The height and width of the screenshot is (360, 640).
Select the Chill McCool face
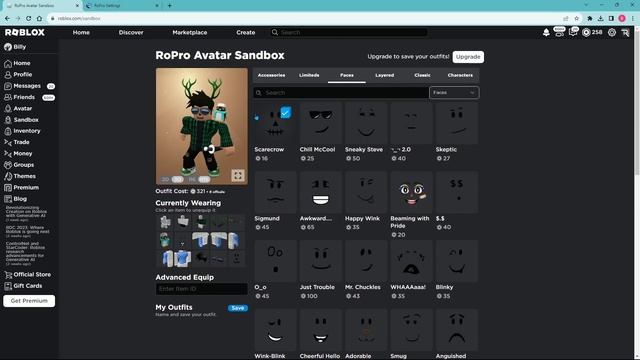click(x=320, y=123)
